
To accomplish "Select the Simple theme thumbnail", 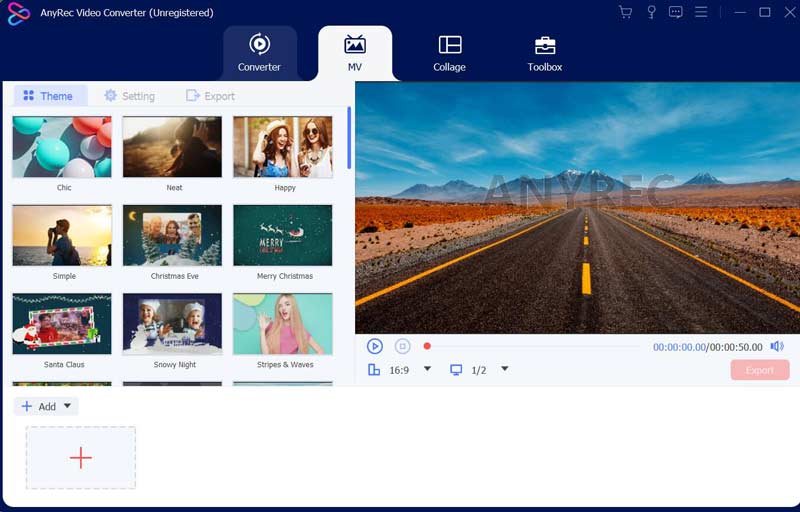I will point(62,235).
